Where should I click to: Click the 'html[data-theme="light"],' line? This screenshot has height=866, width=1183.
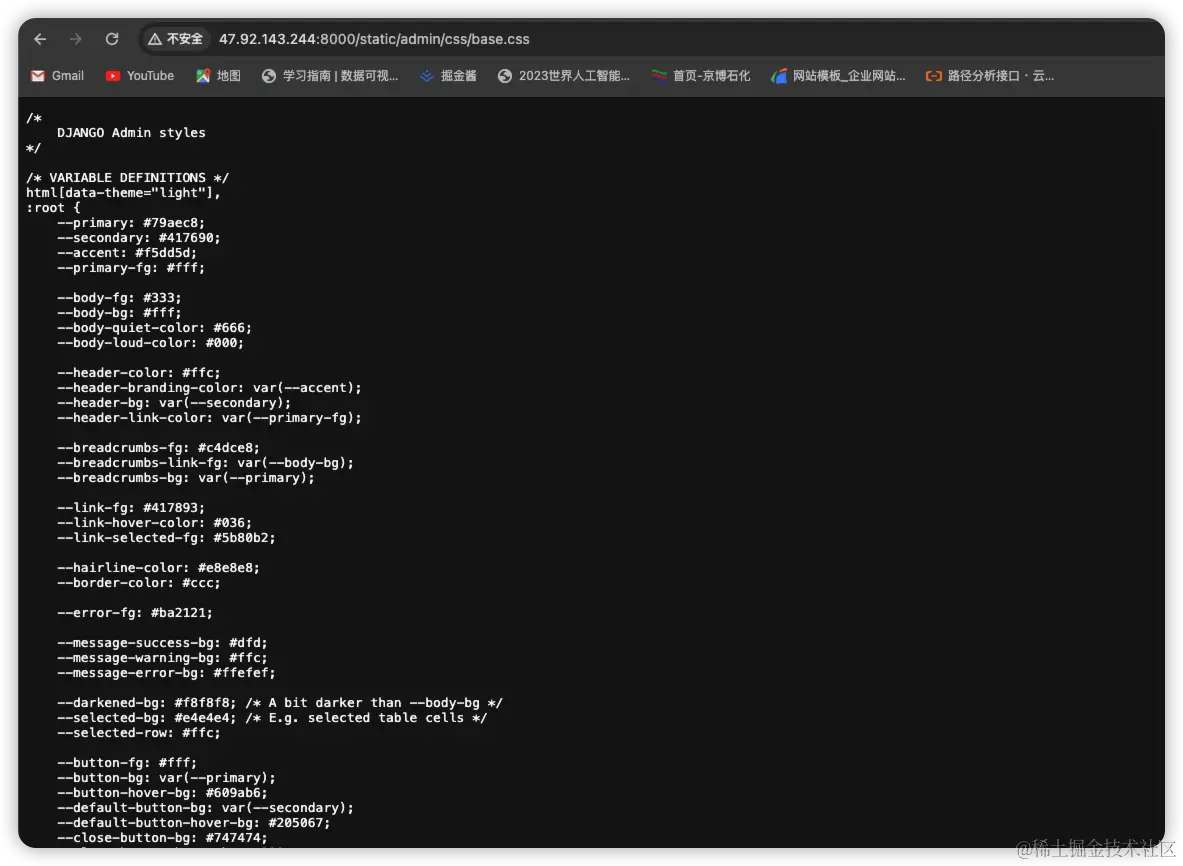click(x=124, y=193)
